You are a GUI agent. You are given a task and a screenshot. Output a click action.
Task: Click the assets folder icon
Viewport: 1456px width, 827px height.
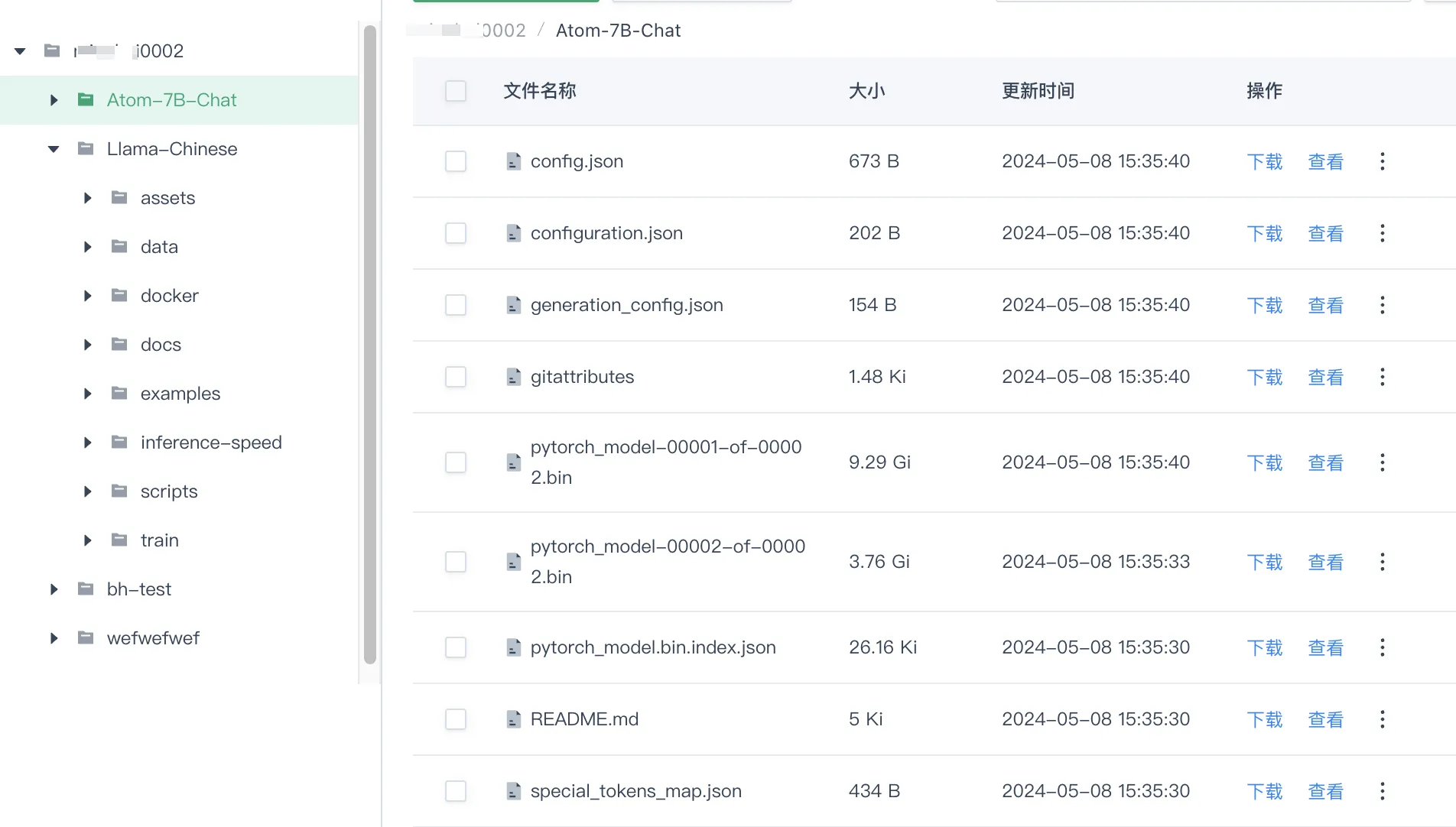pos(119,197)
